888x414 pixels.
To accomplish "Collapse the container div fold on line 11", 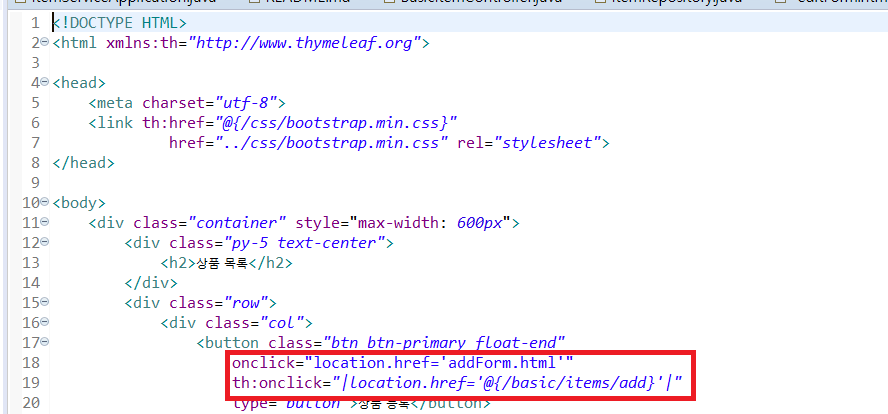I will pos(44,223).
